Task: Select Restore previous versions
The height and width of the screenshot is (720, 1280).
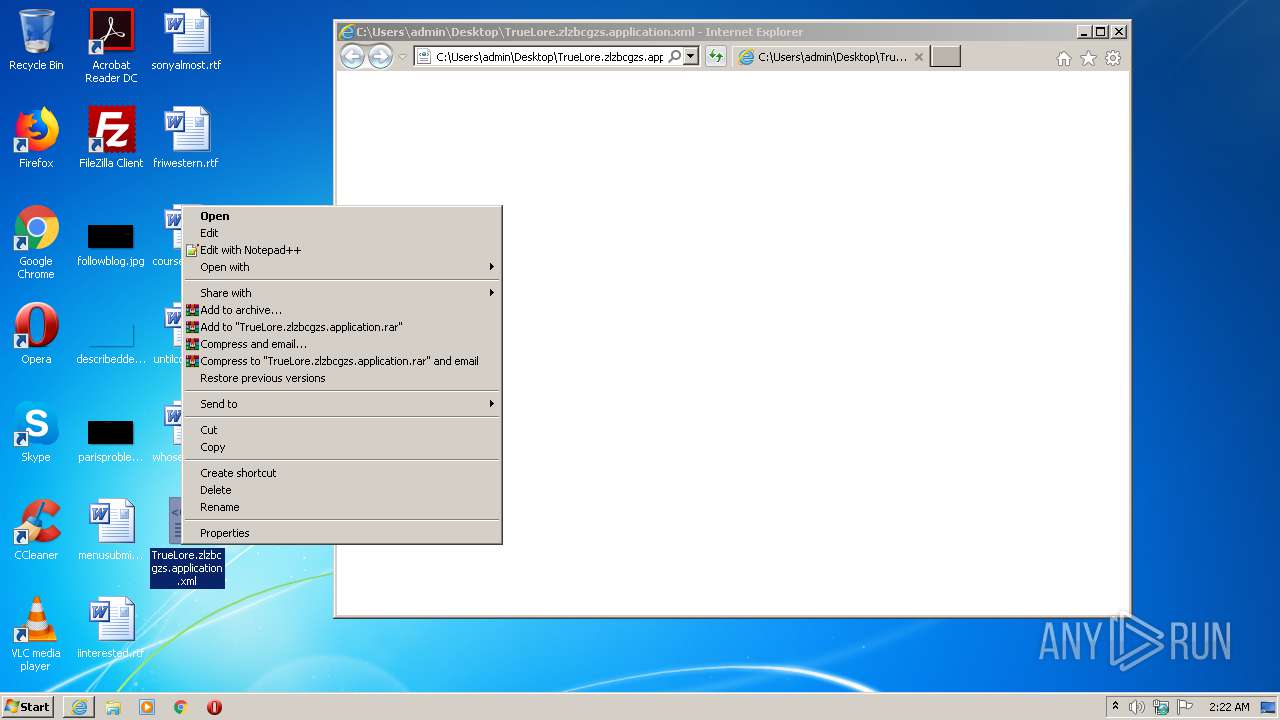Action: point(342,378)
